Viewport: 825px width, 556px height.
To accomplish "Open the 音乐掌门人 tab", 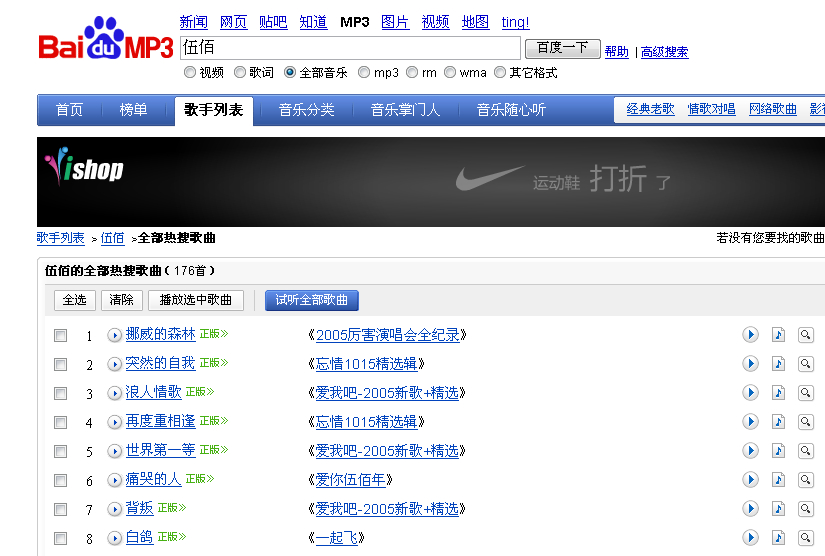I will tap(405, 110).
